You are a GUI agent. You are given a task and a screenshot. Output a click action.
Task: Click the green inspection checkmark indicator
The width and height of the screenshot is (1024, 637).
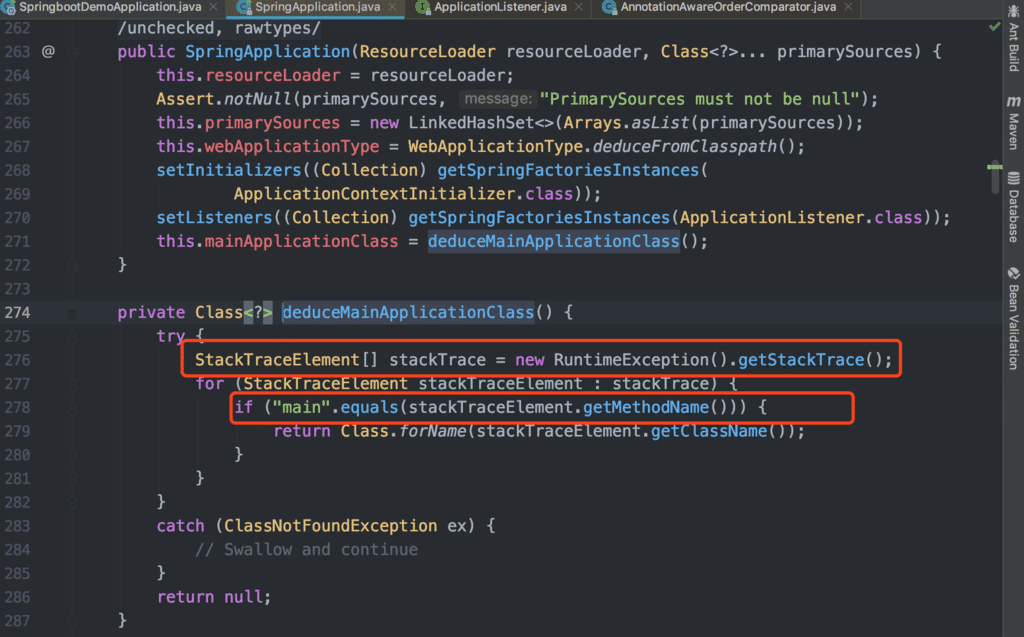pos(995,27)
